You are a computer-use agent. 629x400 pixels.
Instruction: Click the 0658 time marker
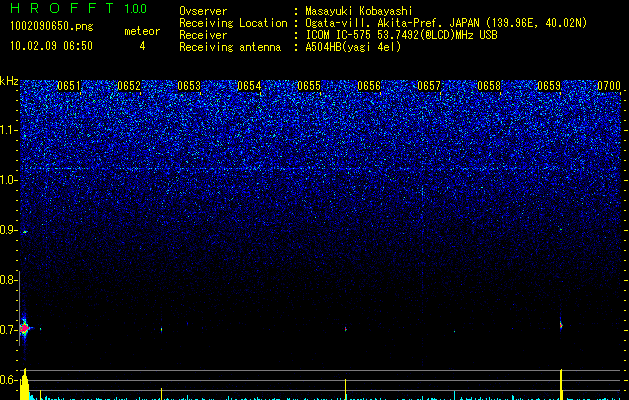pos(489,86)
